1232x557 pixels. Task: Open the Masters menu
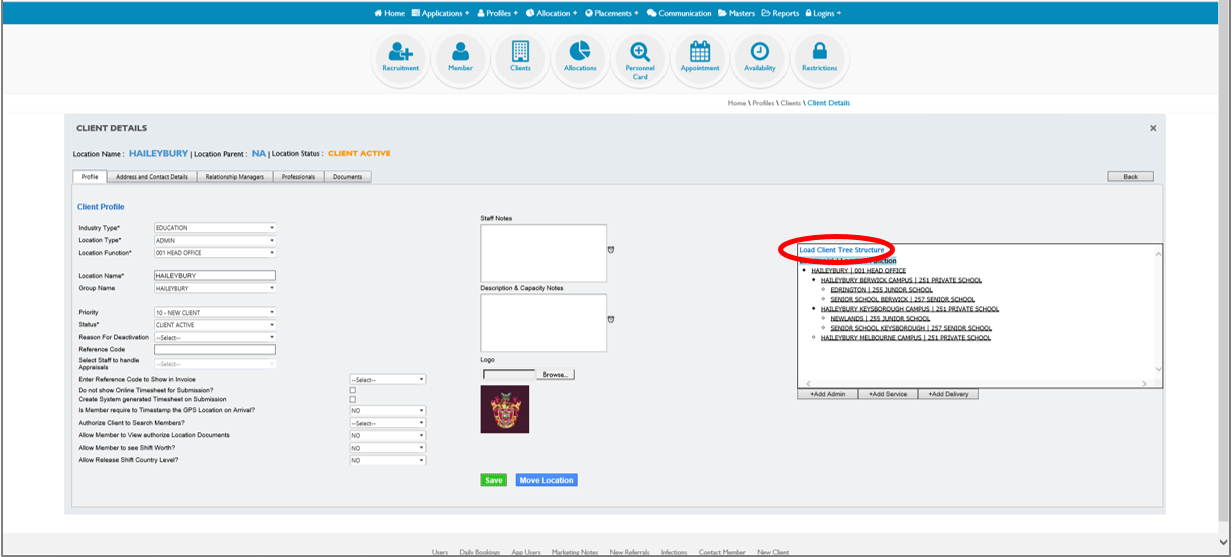pyautogui.click(x=737, y=13)
